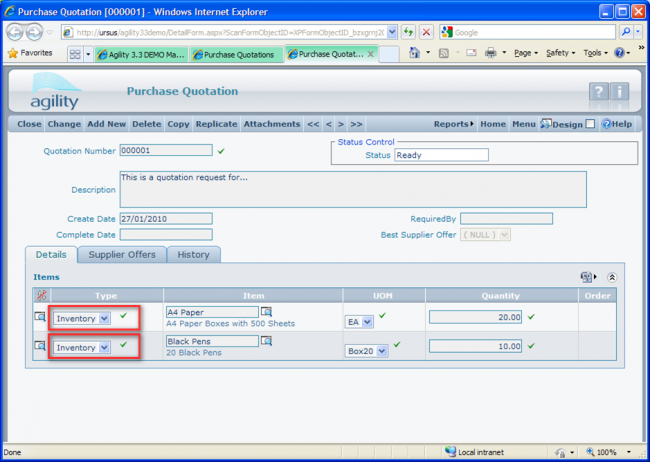This screenshot has height=462, width=650.
Task: Go to last record with >> button
Action: 356,124
